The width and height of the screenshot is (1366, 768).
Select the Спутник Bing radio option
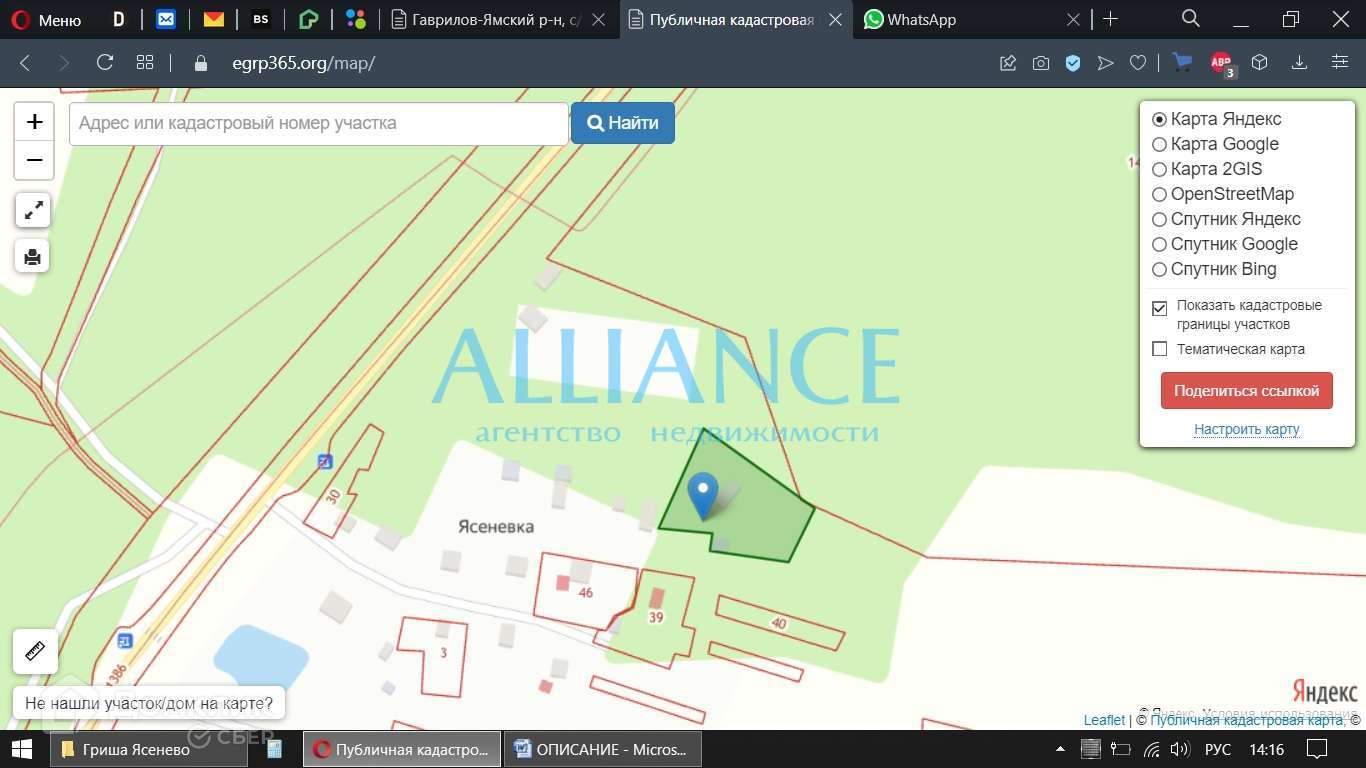(1160, 269)
